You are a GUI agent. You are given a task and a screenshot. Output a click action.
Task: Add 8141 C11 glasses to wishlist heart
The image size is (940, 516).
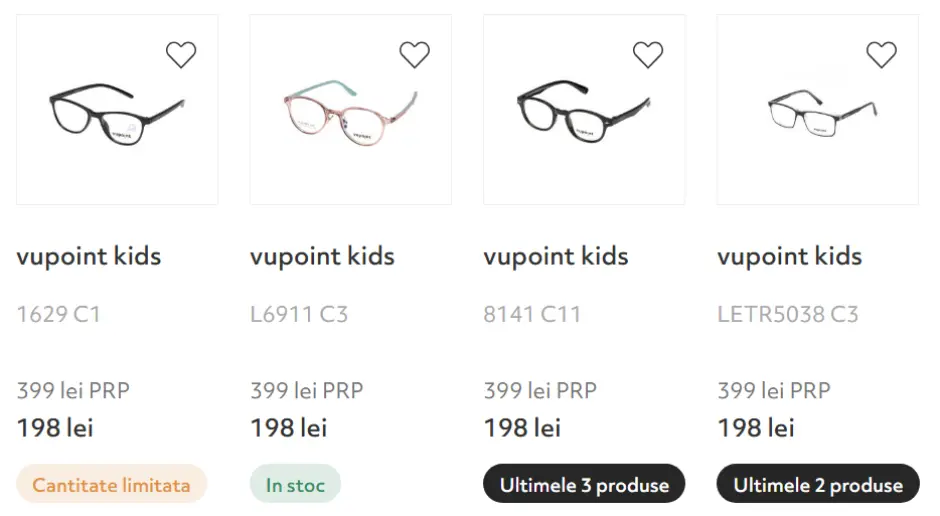coord(648,55)
